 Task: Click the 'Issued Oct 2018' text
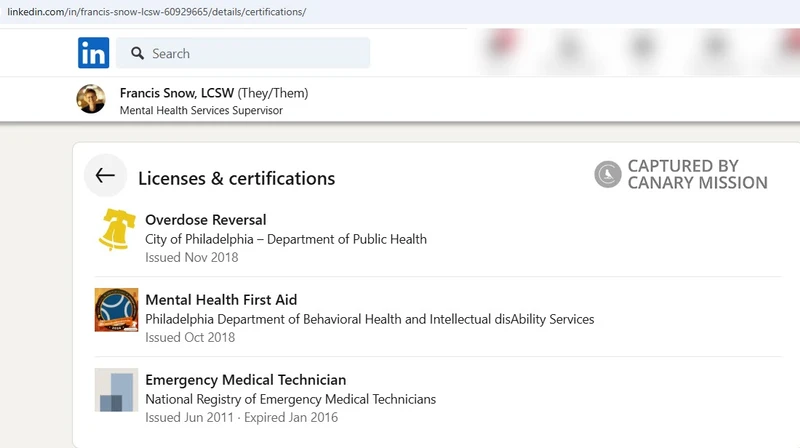pos(190,338)
